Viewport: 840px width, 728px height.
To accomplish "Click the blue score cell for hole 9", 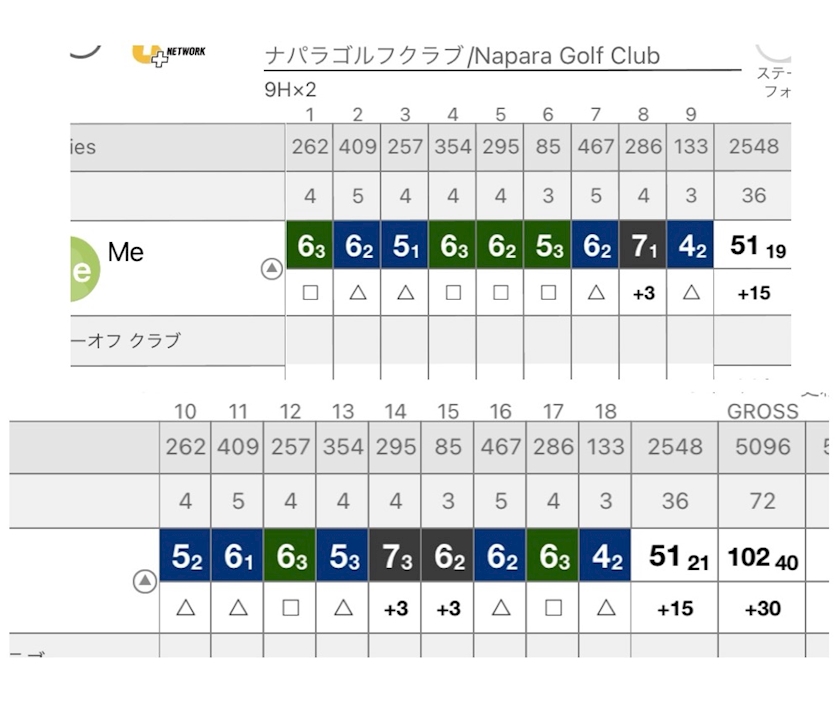I will coord(691,246).
